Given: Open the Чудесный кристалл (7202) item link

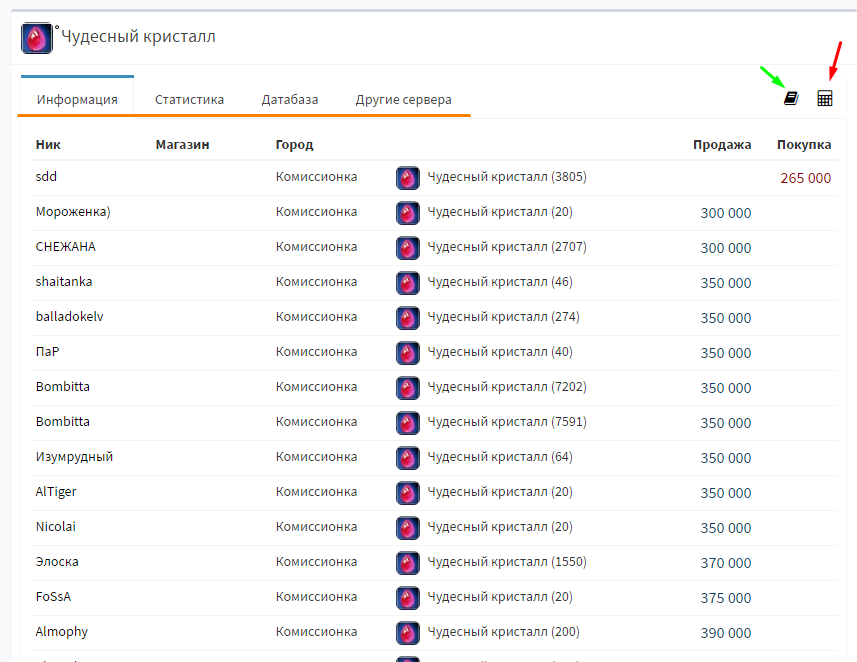Looking at the screenshot, I should coord(507,387).
